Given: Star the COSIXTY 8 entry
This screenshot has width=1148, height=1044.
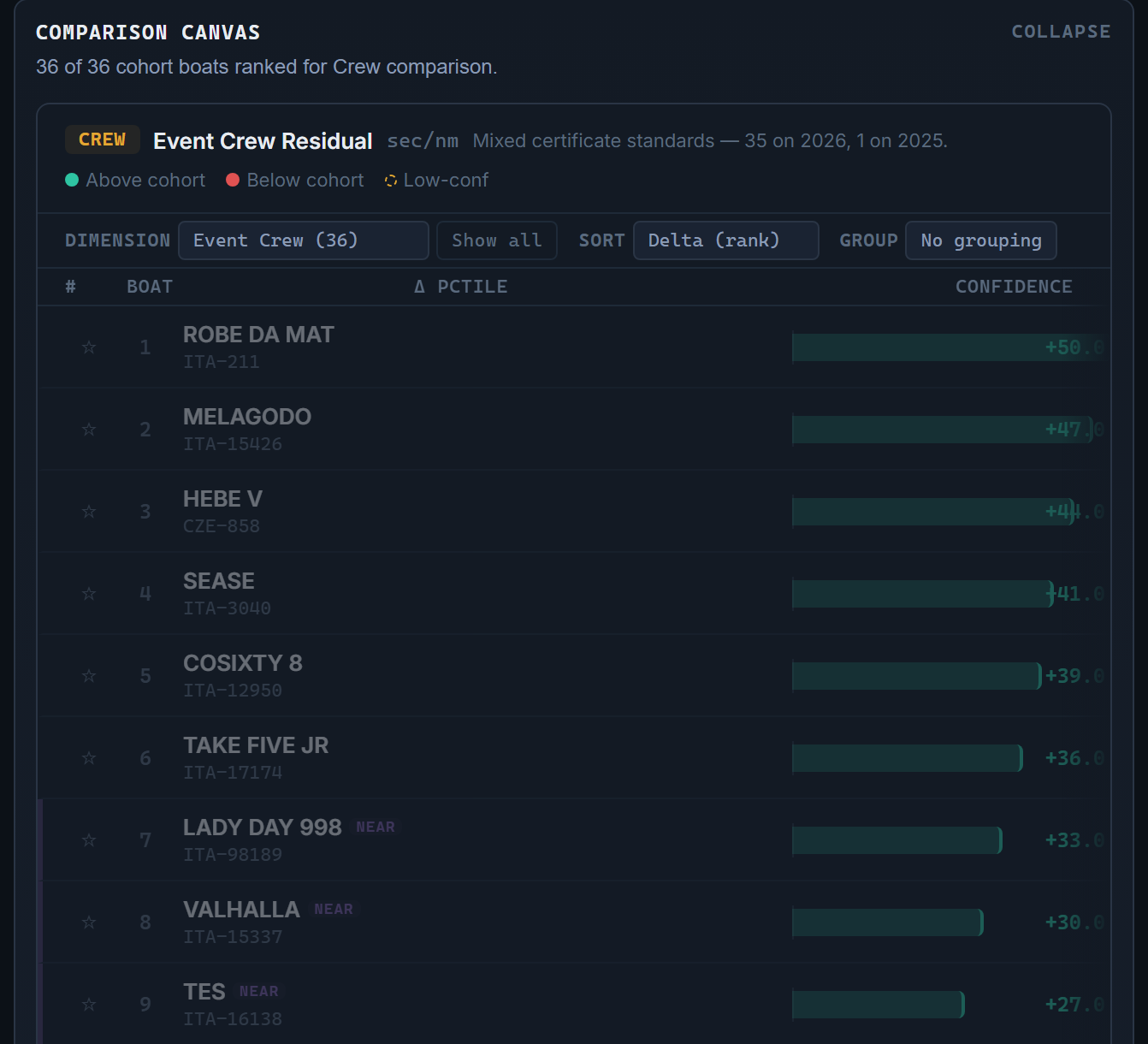Looking at the screenshot, I should point(89,675).
